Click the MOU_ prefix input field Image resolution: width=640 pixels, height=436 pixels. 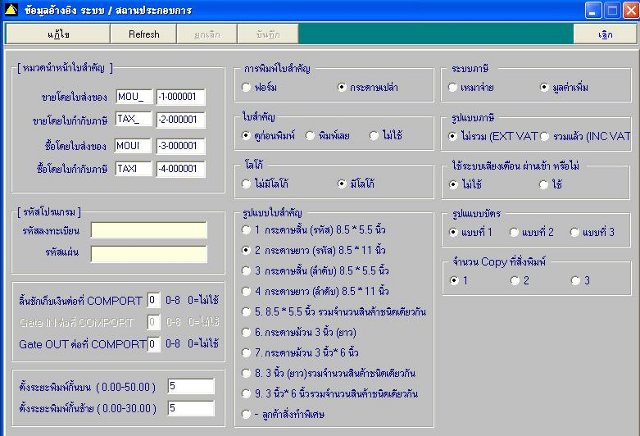coord(134,97)
